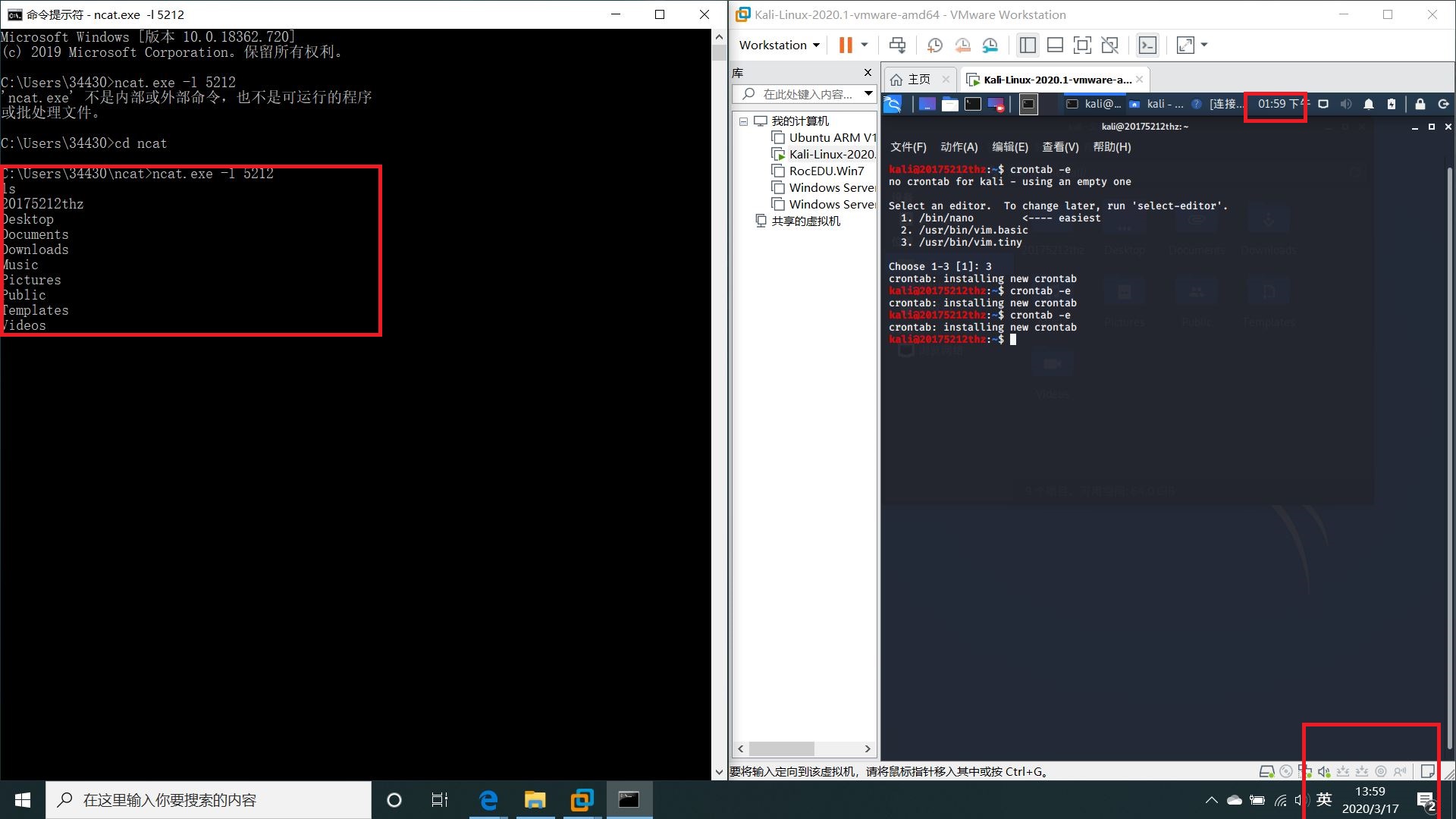Take a snapshot of the virtual machine

coord(935,45)
